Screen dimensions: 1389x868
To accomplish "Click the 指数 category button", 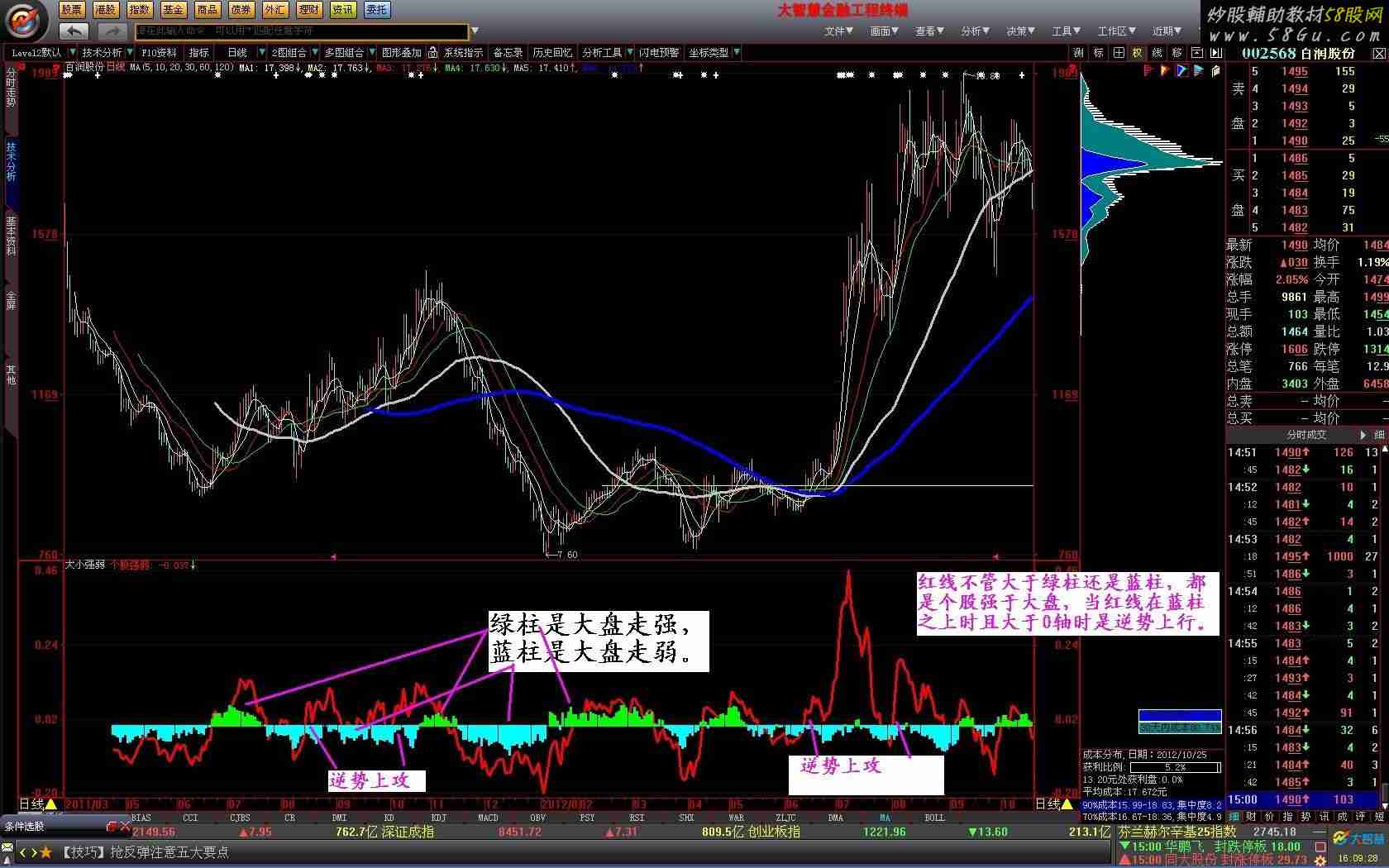I will tap(140, 10).
